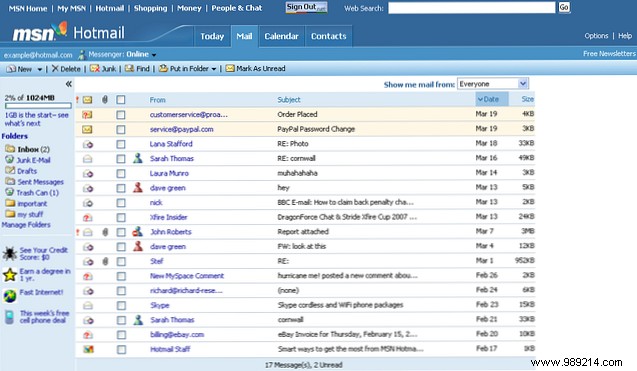The width and height of the screenshot is (637, 371).
Task: Open the Show me mail from Everyone dropdown
Action: click(x=493, y=84)
